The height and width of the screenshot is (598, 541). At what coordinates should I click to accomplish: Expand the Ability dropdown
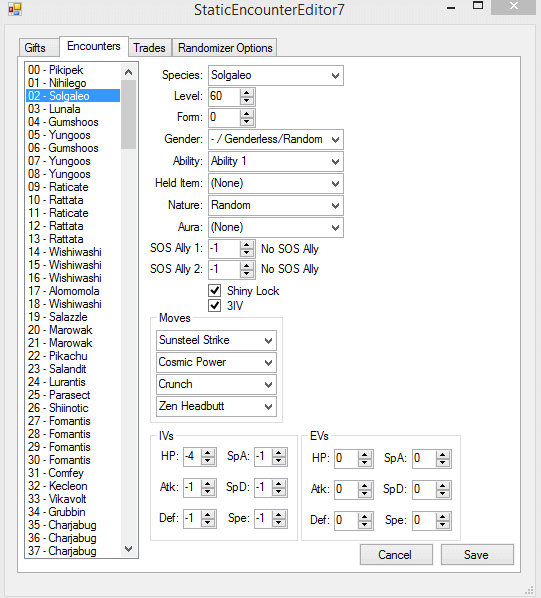pyautogui.click(x=276, y=161)
